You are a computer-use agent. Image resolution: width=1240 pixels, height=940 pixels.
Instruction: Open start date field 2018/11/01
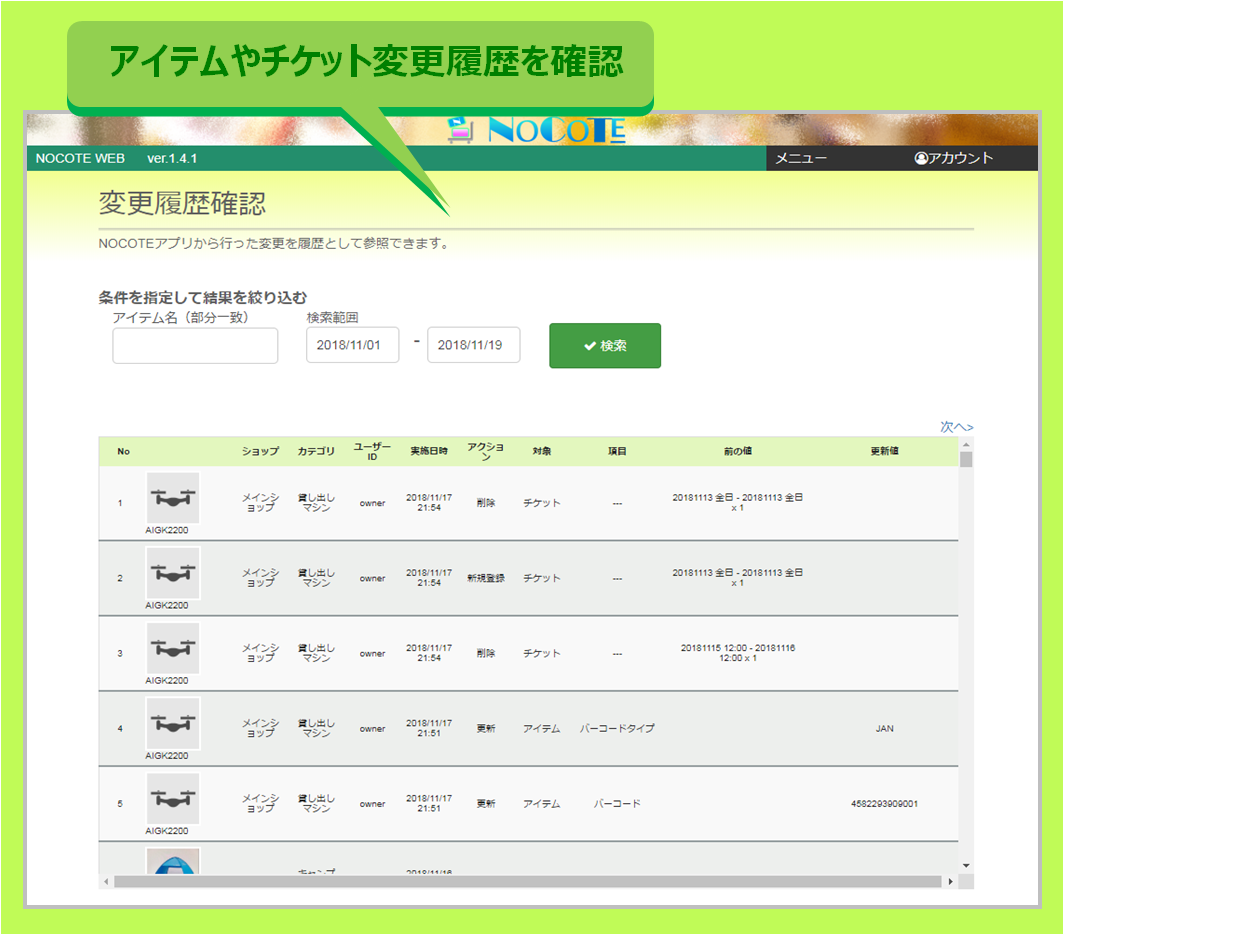coord(352,345)
